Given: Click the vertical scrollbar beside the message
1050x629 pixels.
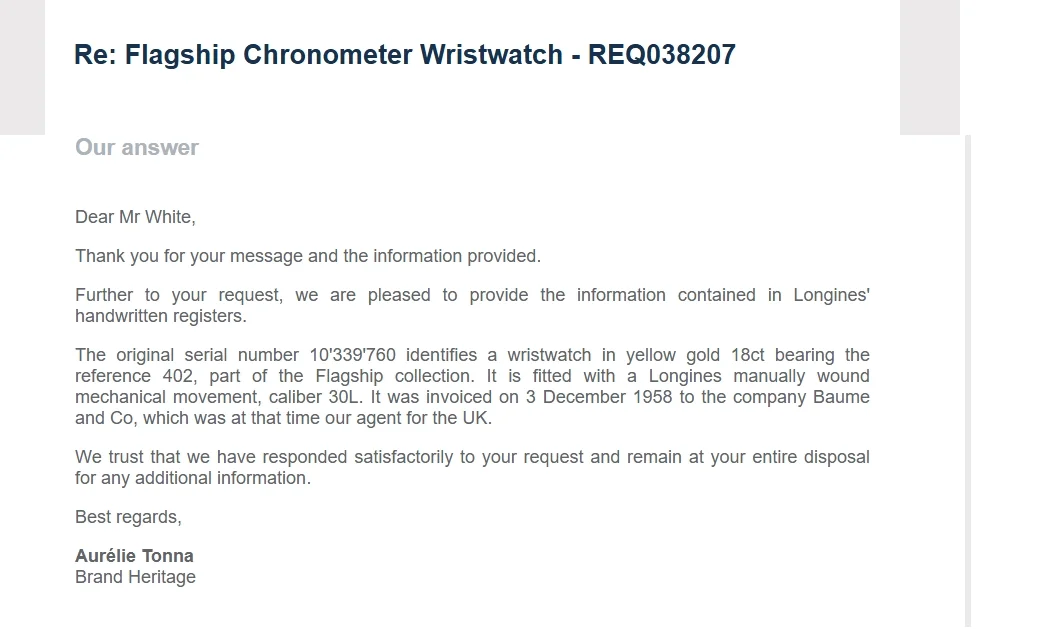Looking at the screenshot, I should pyautogui.click(x=968, y=380).
